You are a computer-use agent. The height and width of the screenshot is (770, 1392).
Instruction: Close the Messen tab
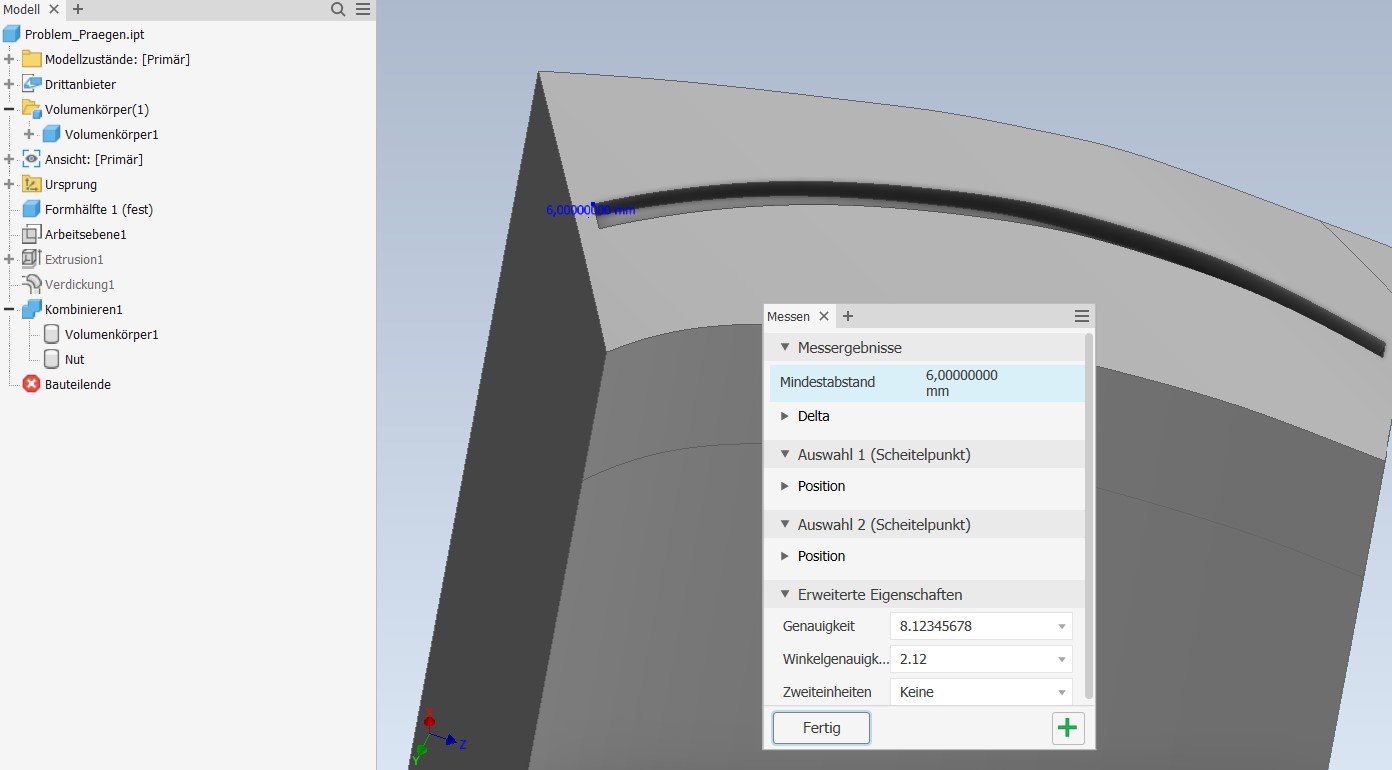point(824,316)
